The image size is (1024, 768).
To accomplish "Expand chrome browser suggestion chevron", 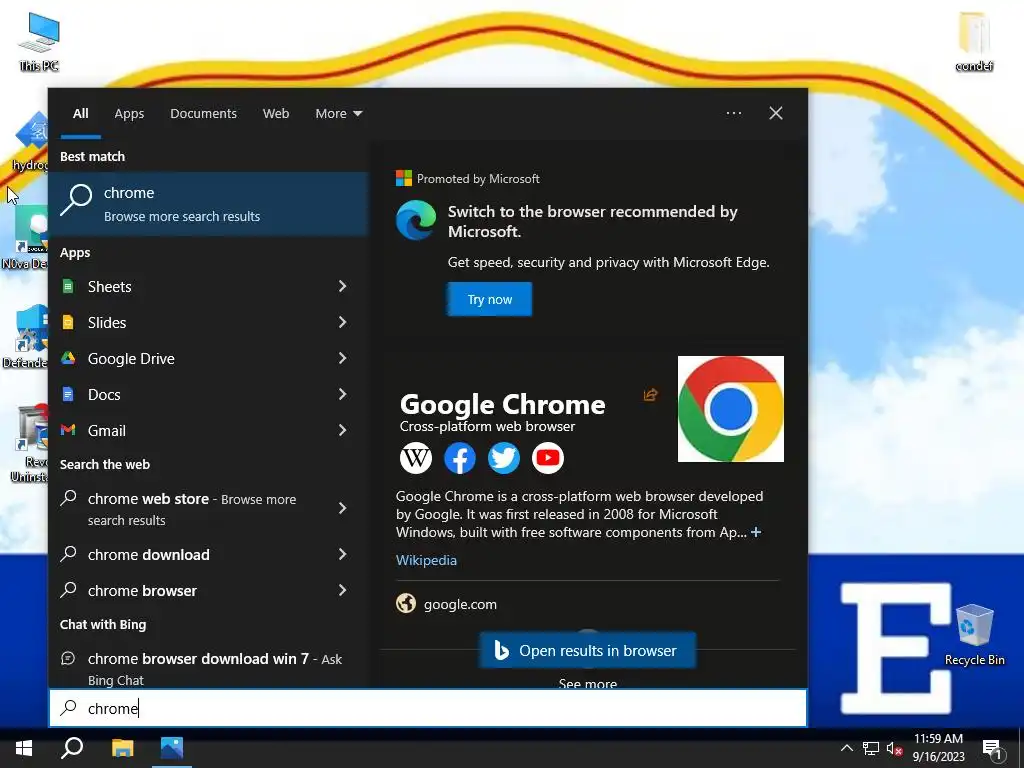I will point(342,590).
